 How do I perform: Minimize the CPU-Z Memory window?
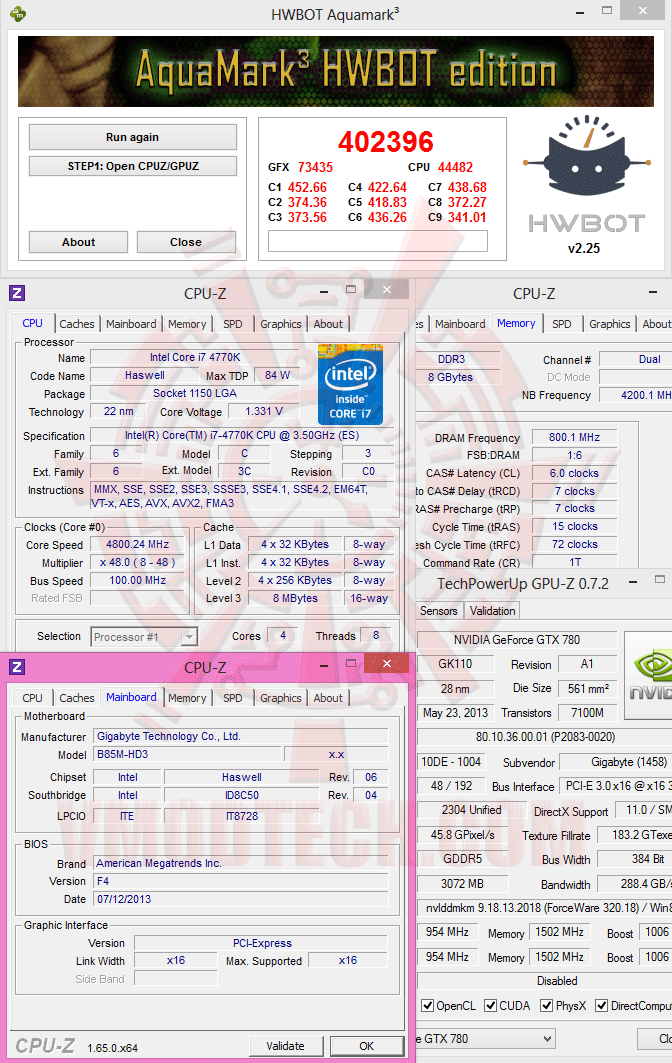(x=653, y=292)
